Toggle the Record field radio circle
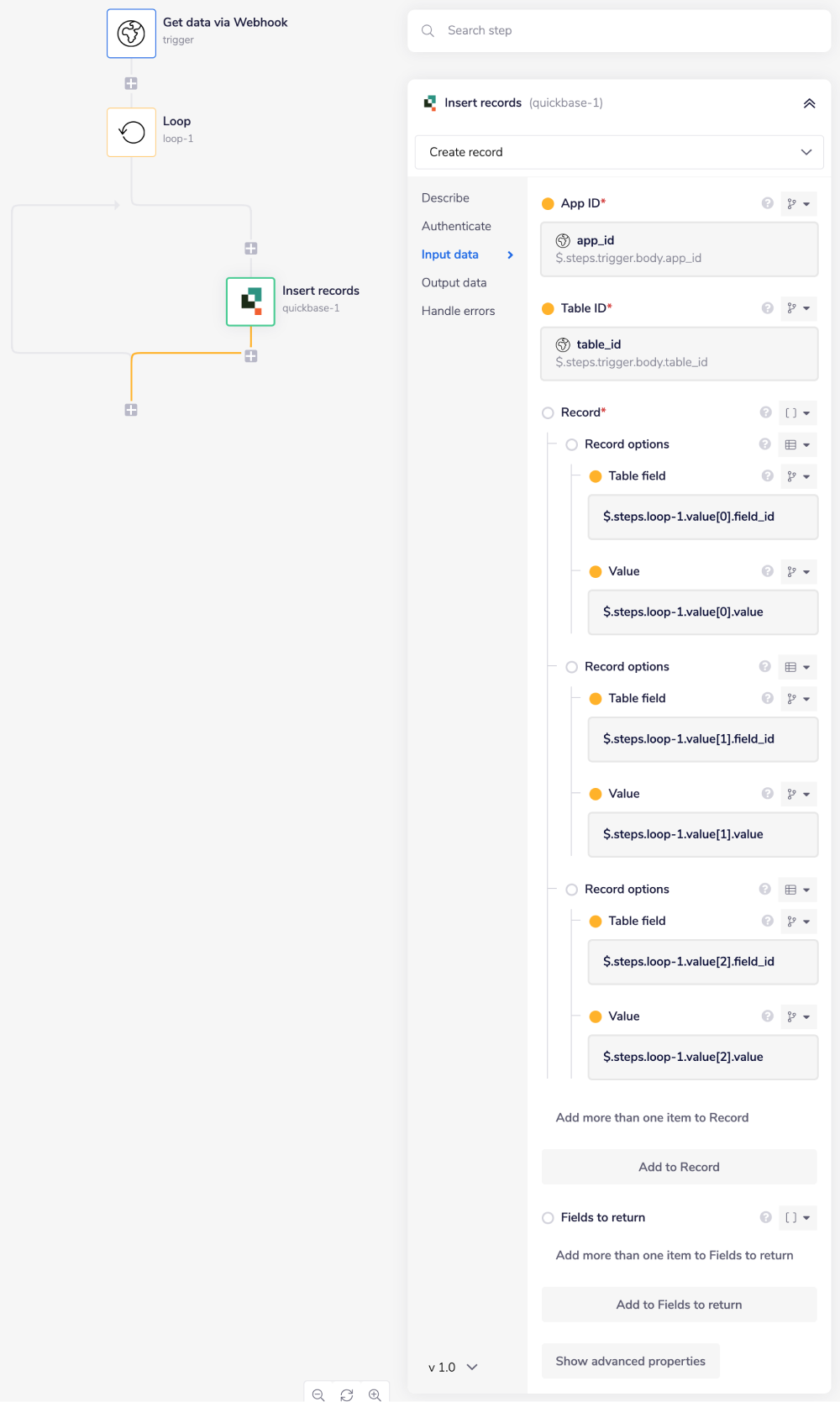This screenshot has height=1402, width=840. 548,412
